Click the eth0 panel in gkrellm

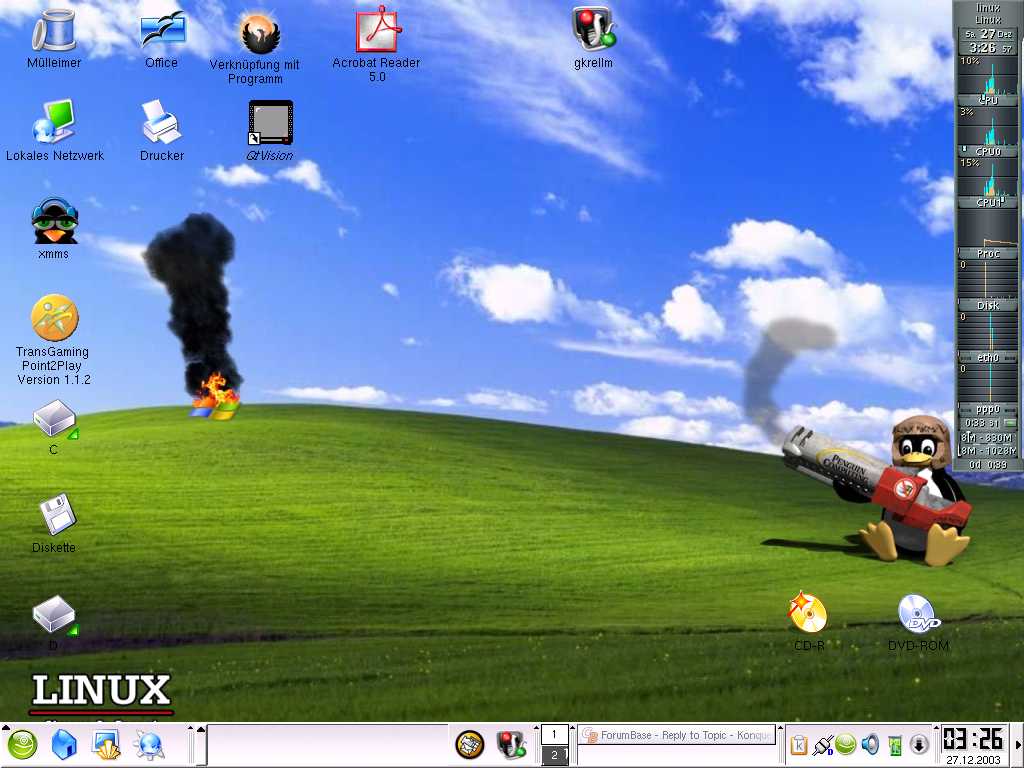(x=987, y=357)
